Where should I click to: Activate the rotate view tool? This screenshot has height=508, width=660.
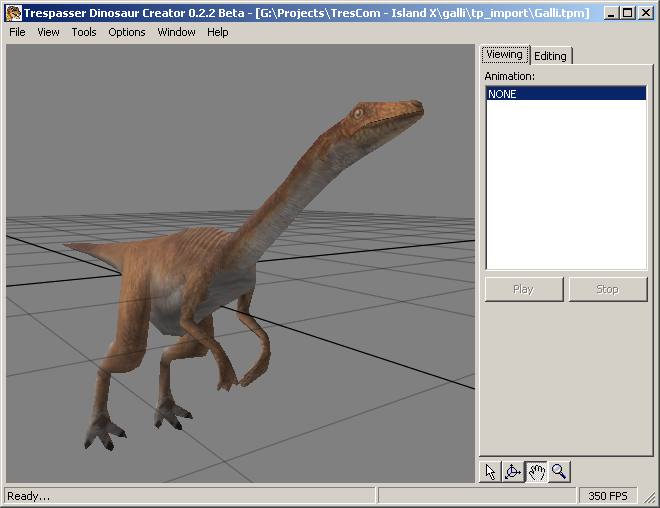click(513, 471)
